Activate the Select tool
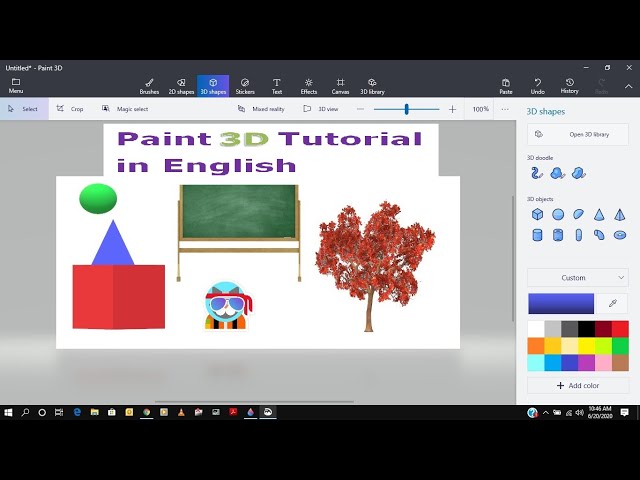 (x=24, y=109)
